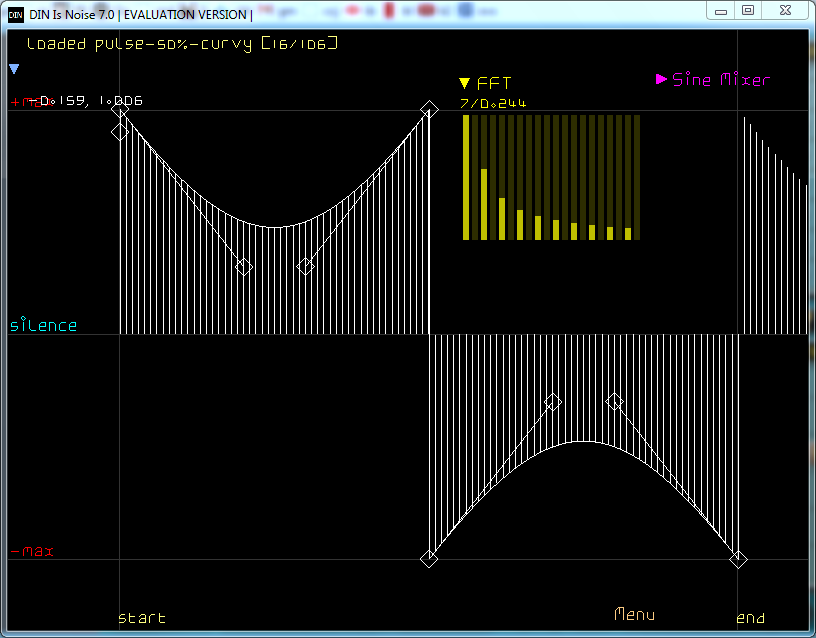
Task: Select left diamond handle inside upper curve
Action: pyautogui.click(x=244, y=267)
